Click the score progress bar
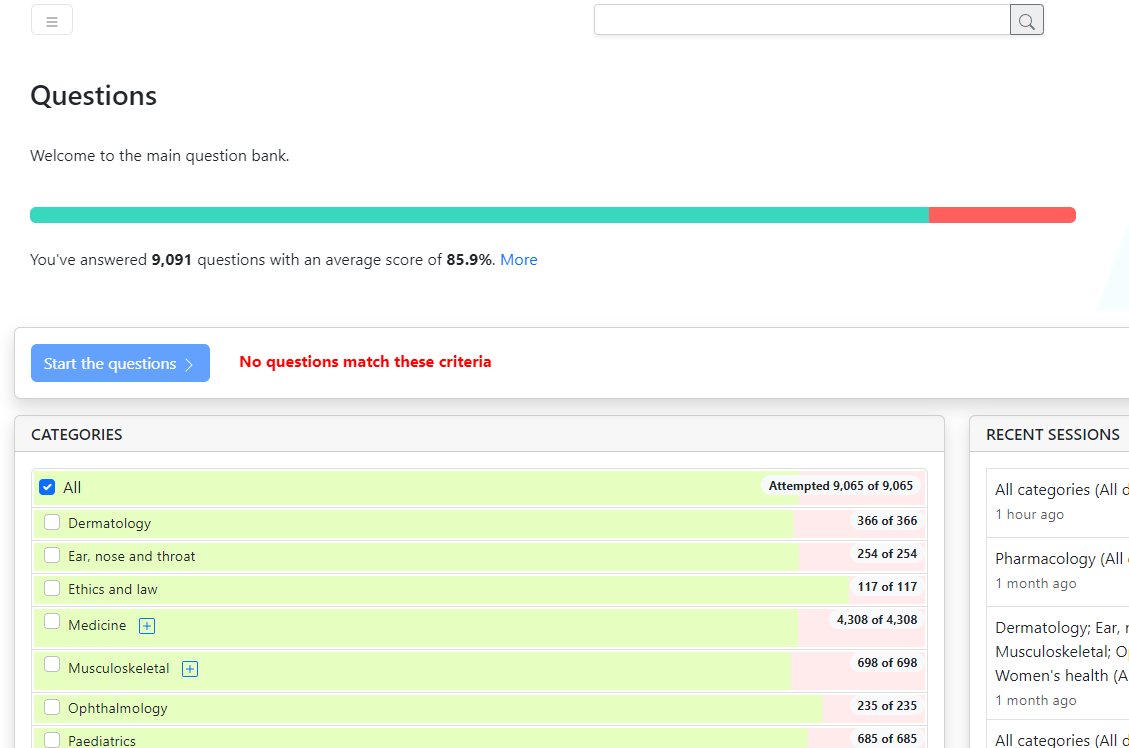This screenshot has width=1129, height=748. coord(550,214)
